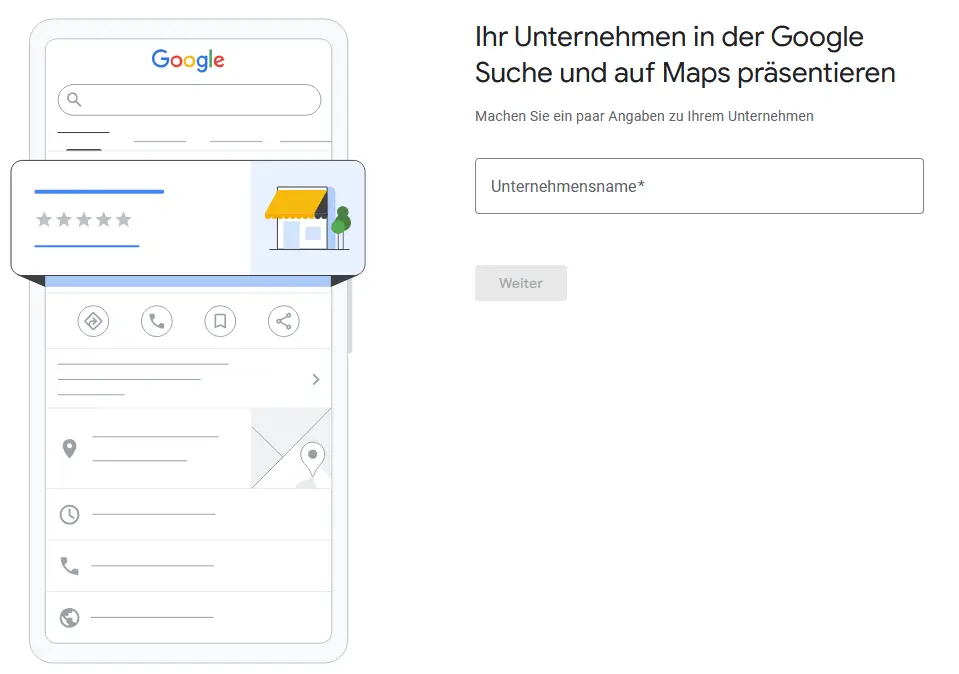Click the magnifier icon in mockup search bar
This screenshot has height=674, width=959.
pyautogui.click(x=74, y=99)
